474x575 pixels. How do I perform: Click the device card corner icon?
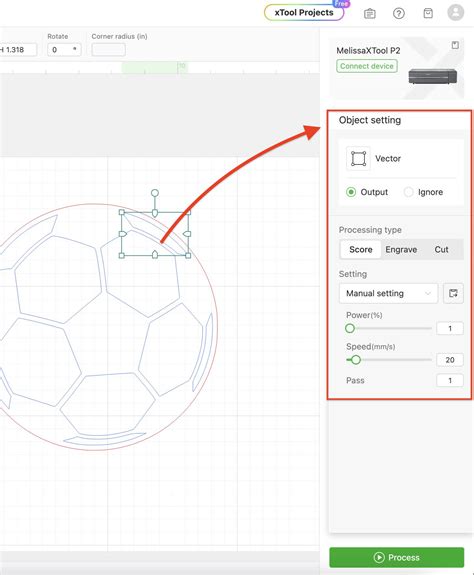coord(455,45)
